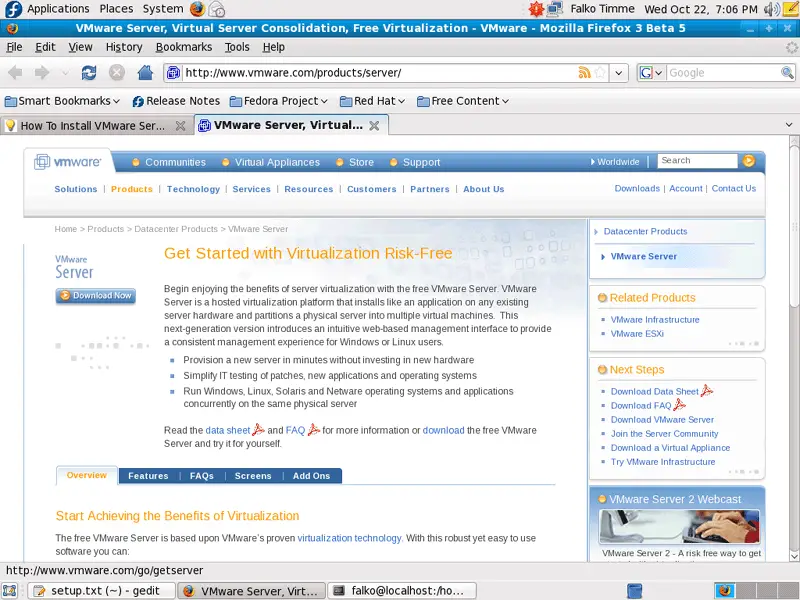Click the RSS feed icon in address bar
Screen dimensions: 800x600
(x=585, y=72)
